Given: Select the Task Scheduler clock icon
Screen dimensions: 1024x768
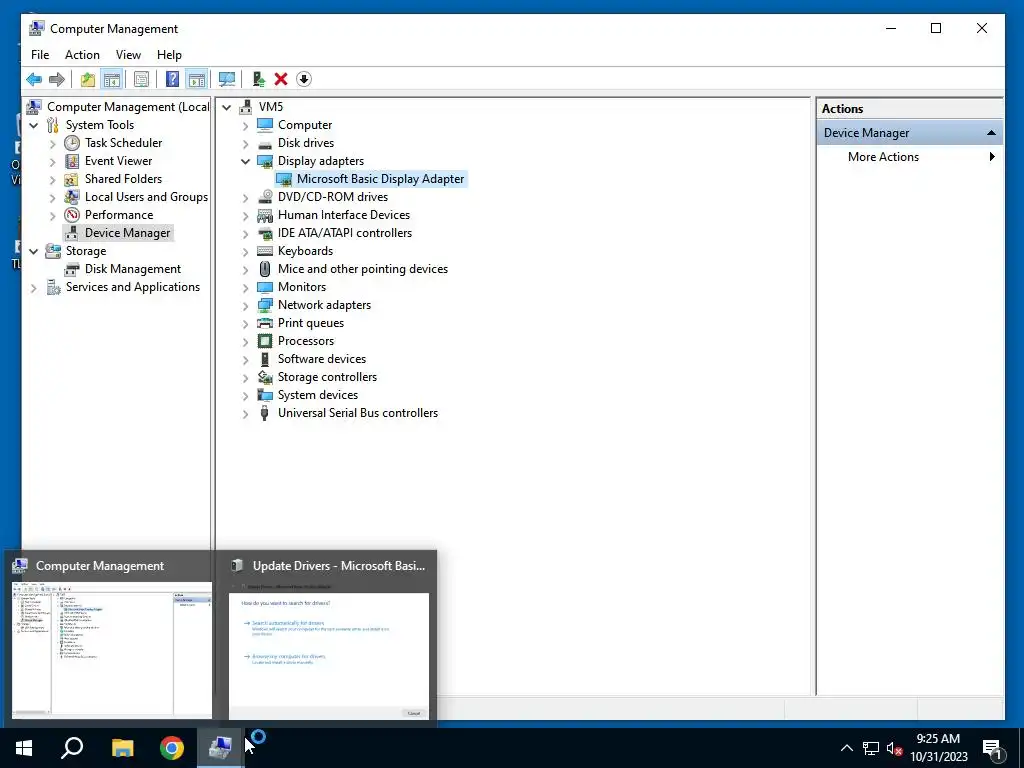Looking at the screenshot, I should point(72,143).
